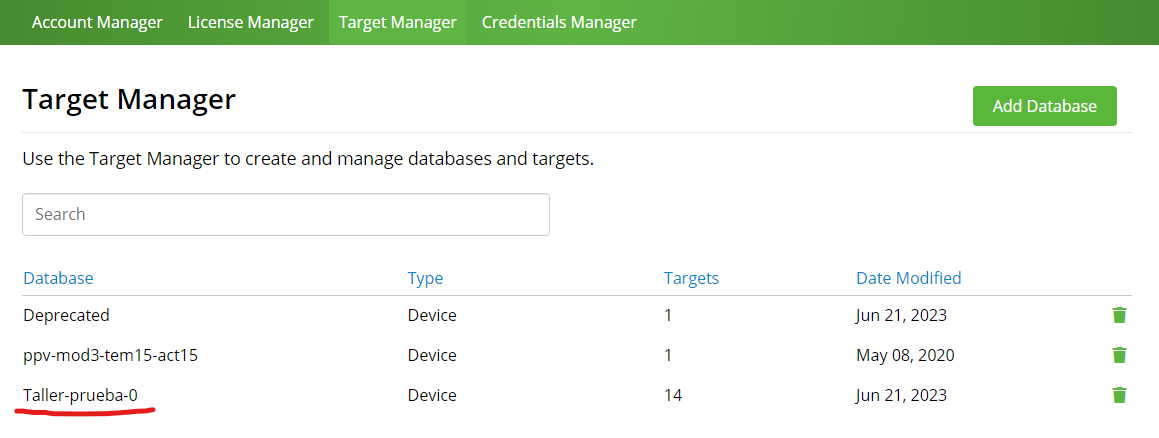
Task: Click the Add Database button
Action: tap(1044, 106)
